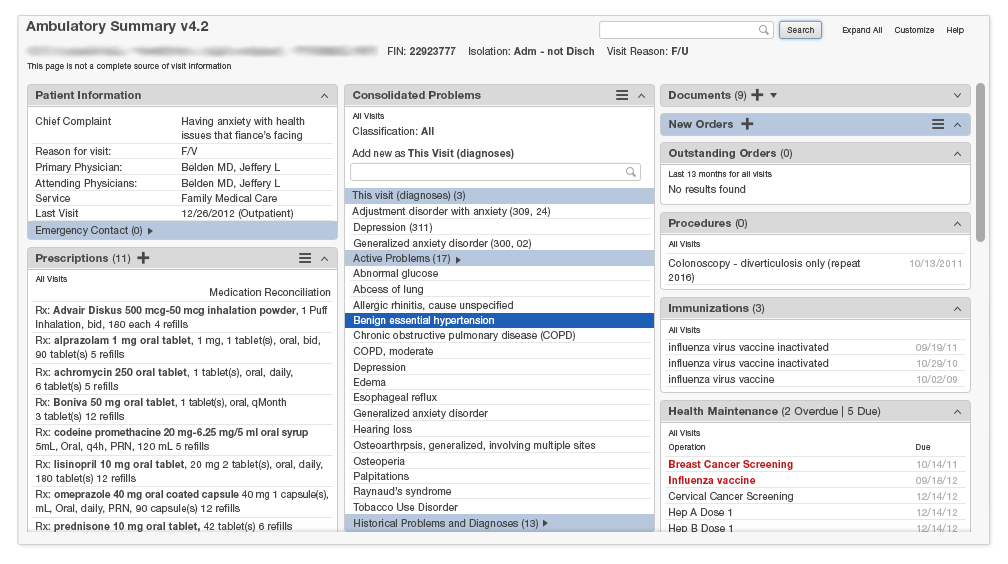Select Chronic obstructive pulmonary disease (COPD) problem
The width and height of the screenshot is (1008, 564).
point(464,335)
